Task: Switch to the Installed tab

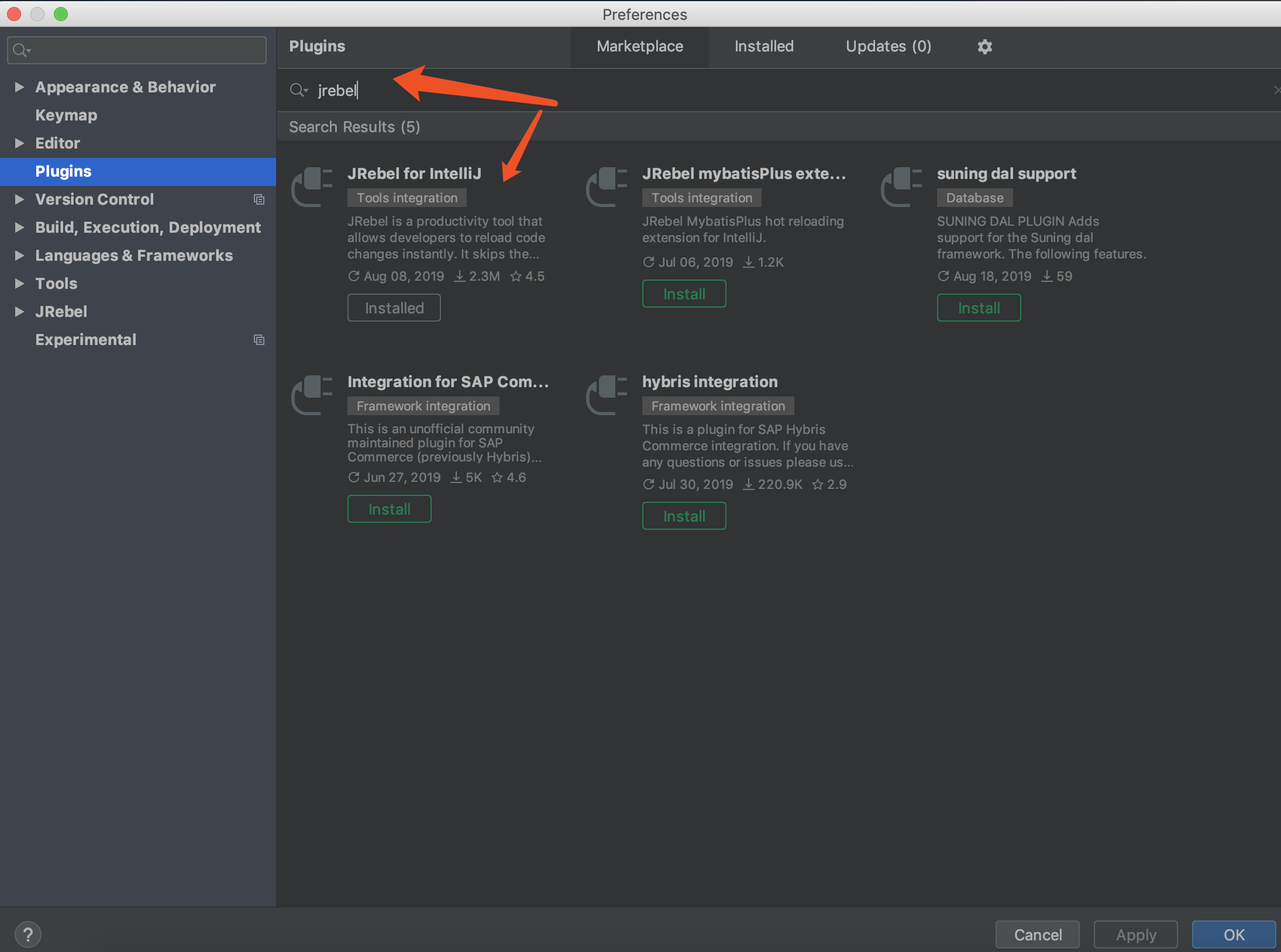Action: coord(764,46)
